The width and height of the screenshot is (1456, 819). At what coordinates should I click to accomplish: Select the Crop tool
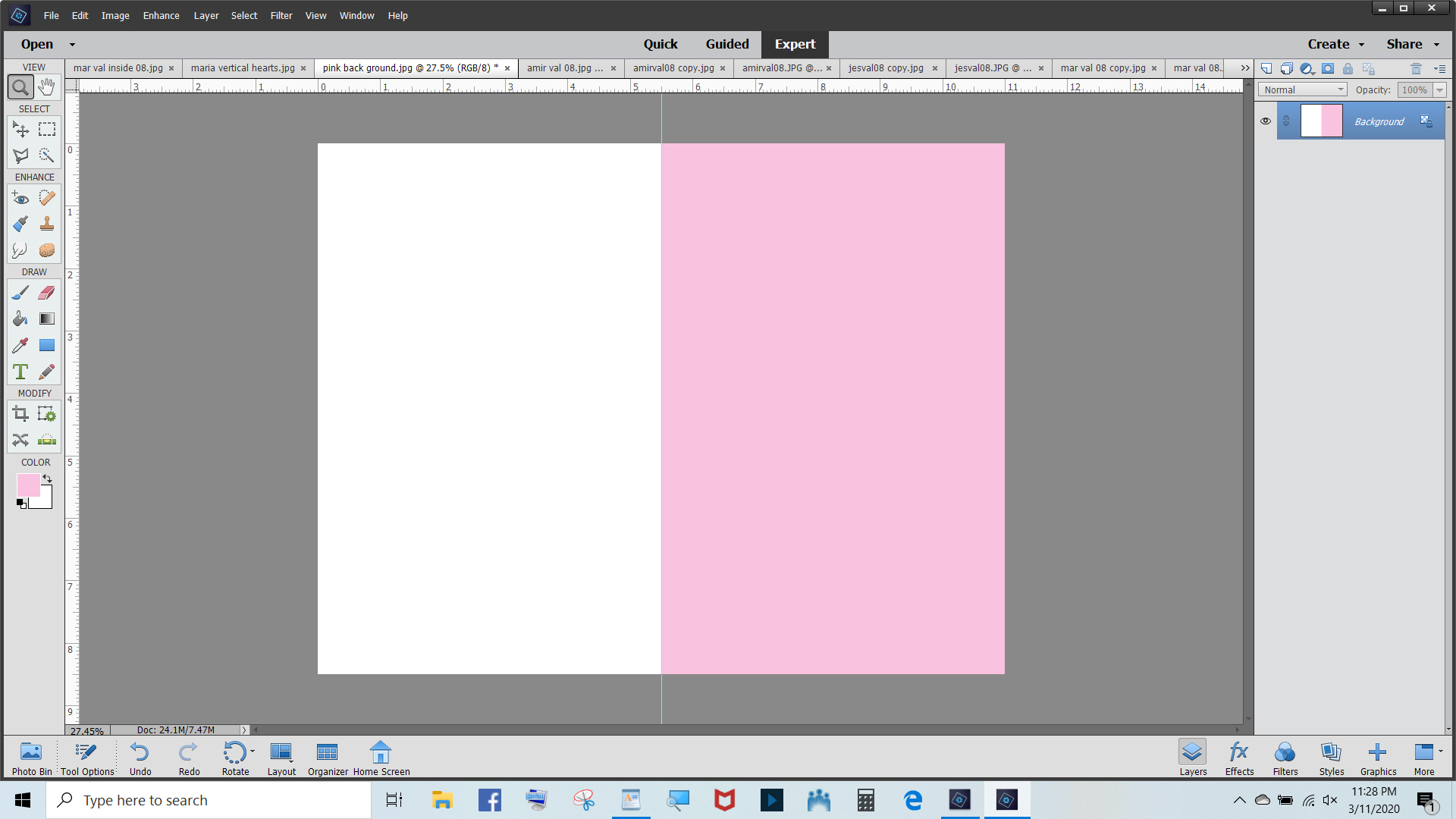pos(20,413)
